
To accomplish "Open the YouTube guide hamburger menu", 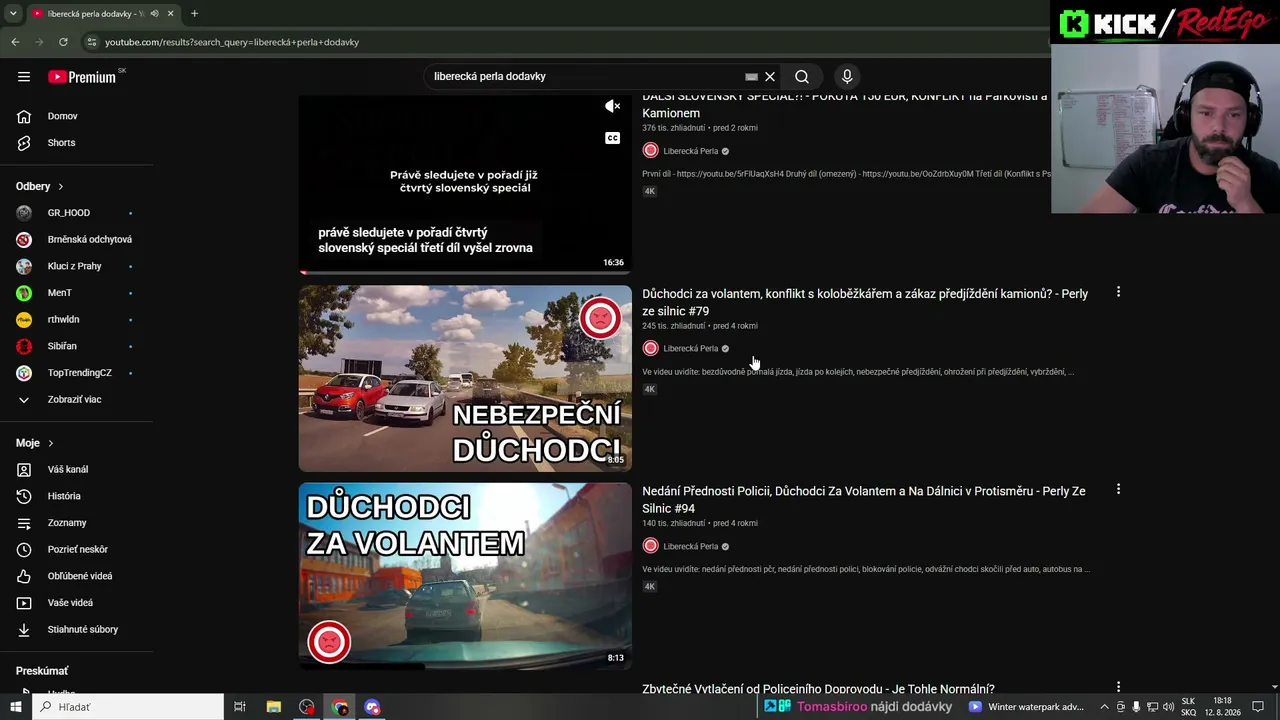I will [x=24, y=77].
